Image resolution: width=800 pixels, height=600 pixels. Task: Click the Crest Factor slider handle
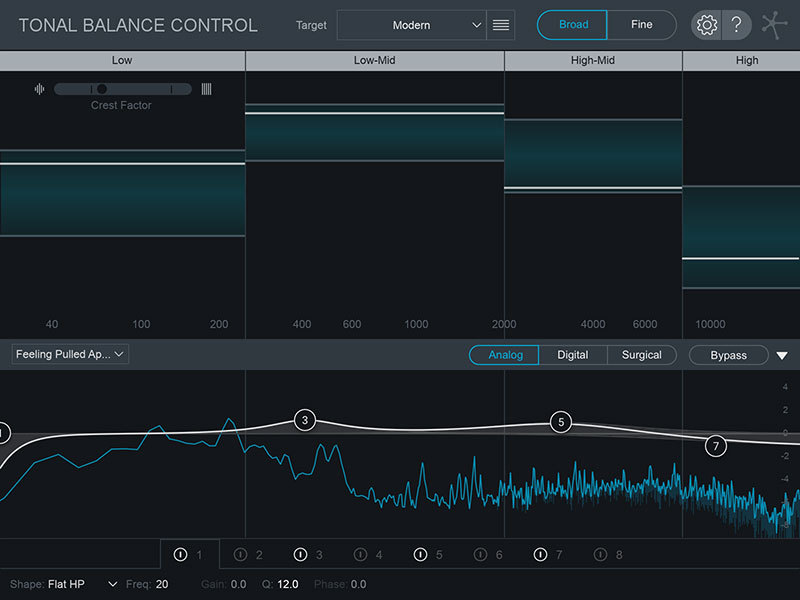point(101,89)
